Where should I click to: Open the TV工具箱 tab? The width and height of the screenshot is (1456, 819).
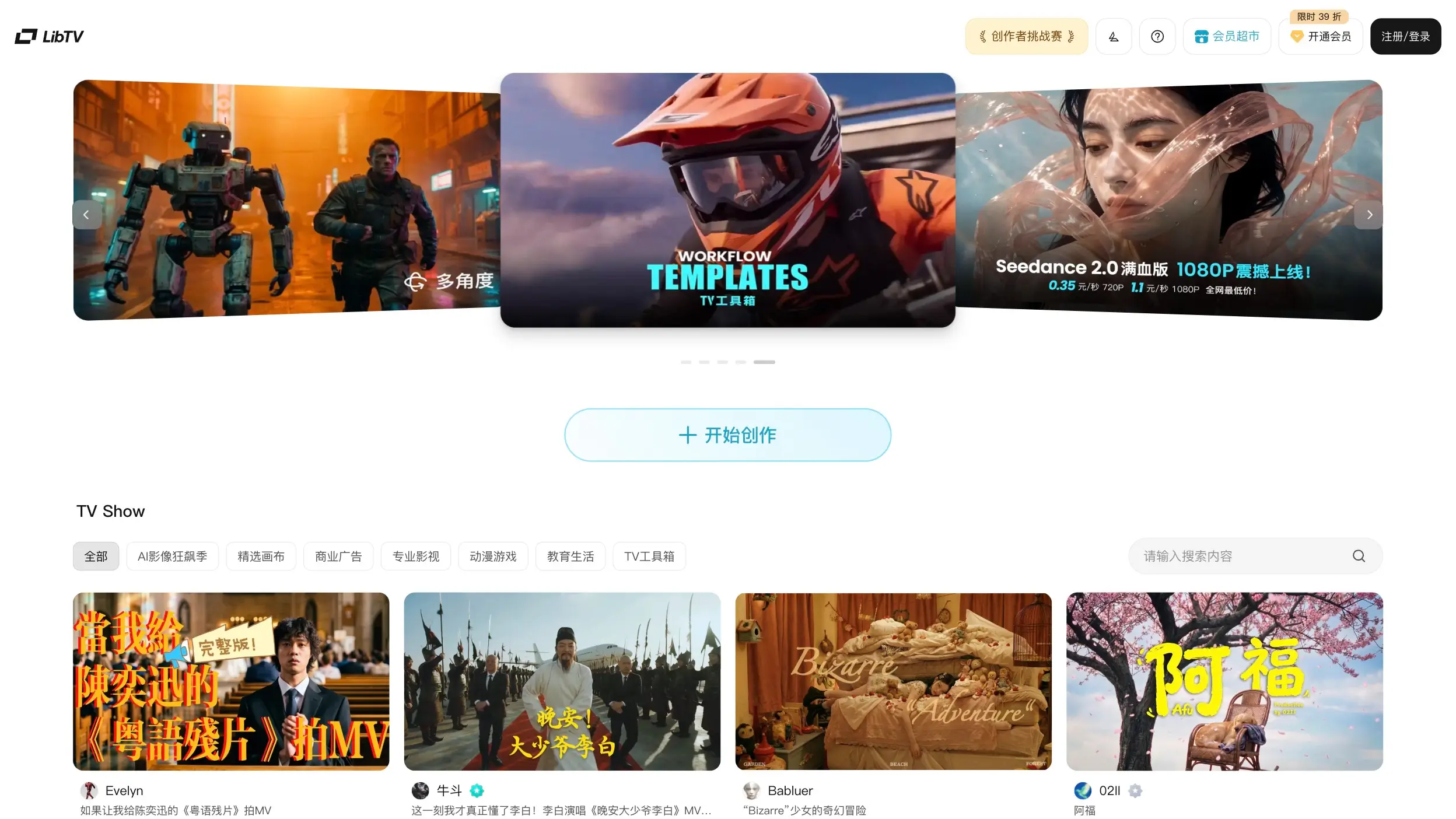pyautogui.click(x=649, y=556)
